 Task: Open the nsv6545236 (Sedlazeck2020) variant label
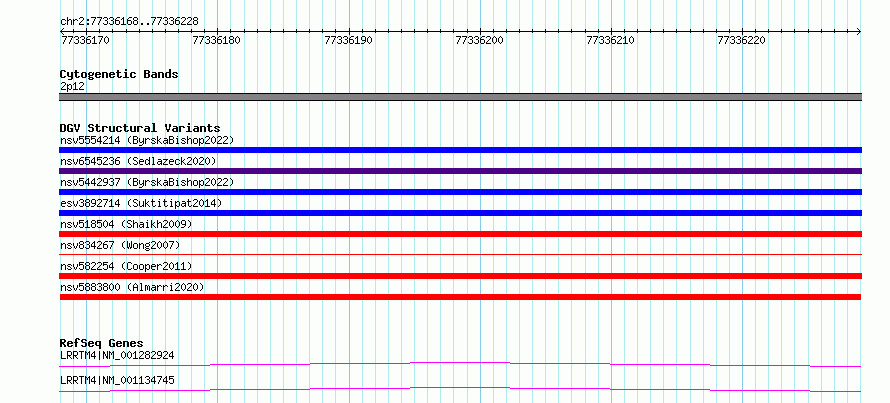(x=138, y=161)
